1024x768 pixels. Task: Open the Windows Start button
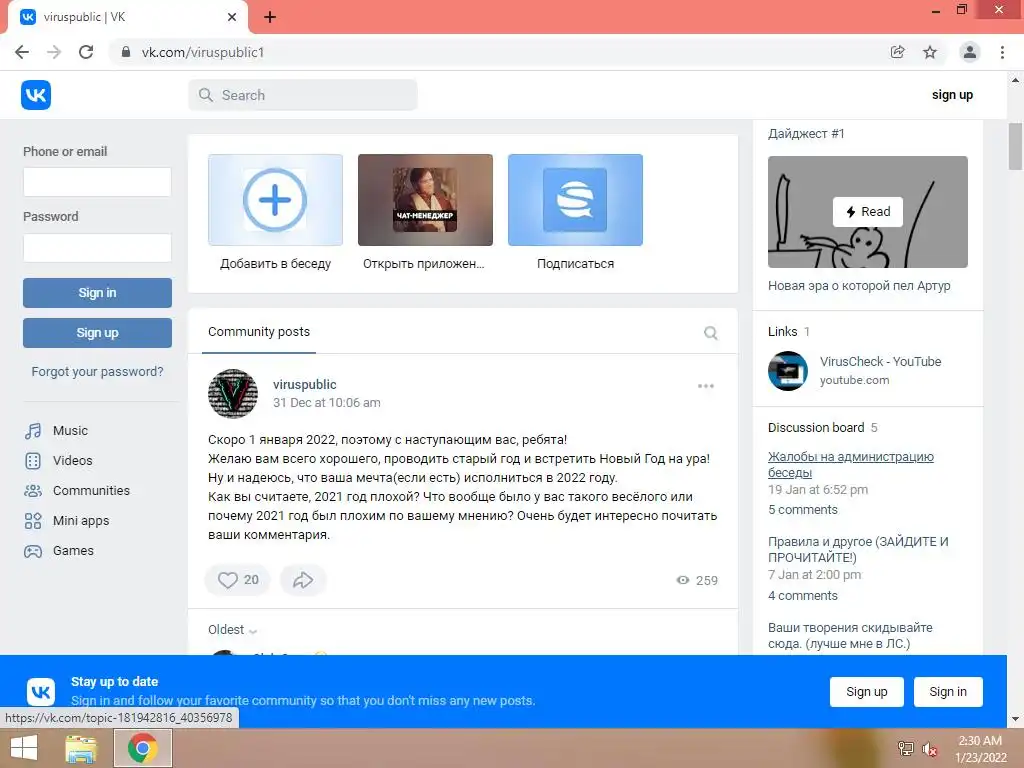pyautogui.click(x=24, y=748)
